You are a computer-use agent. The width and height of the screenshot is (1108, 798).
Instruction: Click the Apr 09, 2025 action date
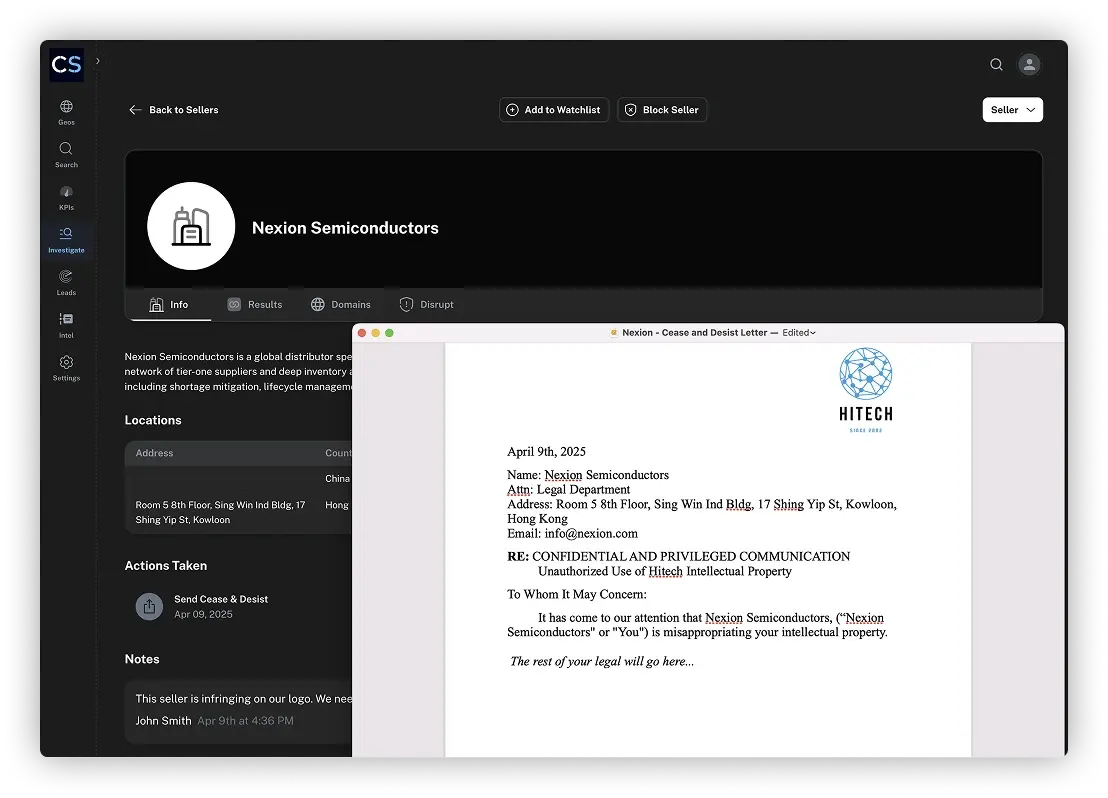[204, 614]
